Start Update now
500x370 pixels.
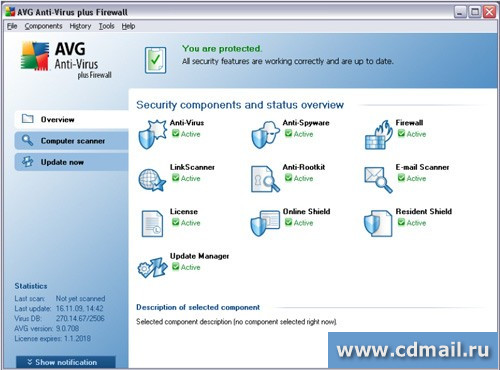coord(71,162)
